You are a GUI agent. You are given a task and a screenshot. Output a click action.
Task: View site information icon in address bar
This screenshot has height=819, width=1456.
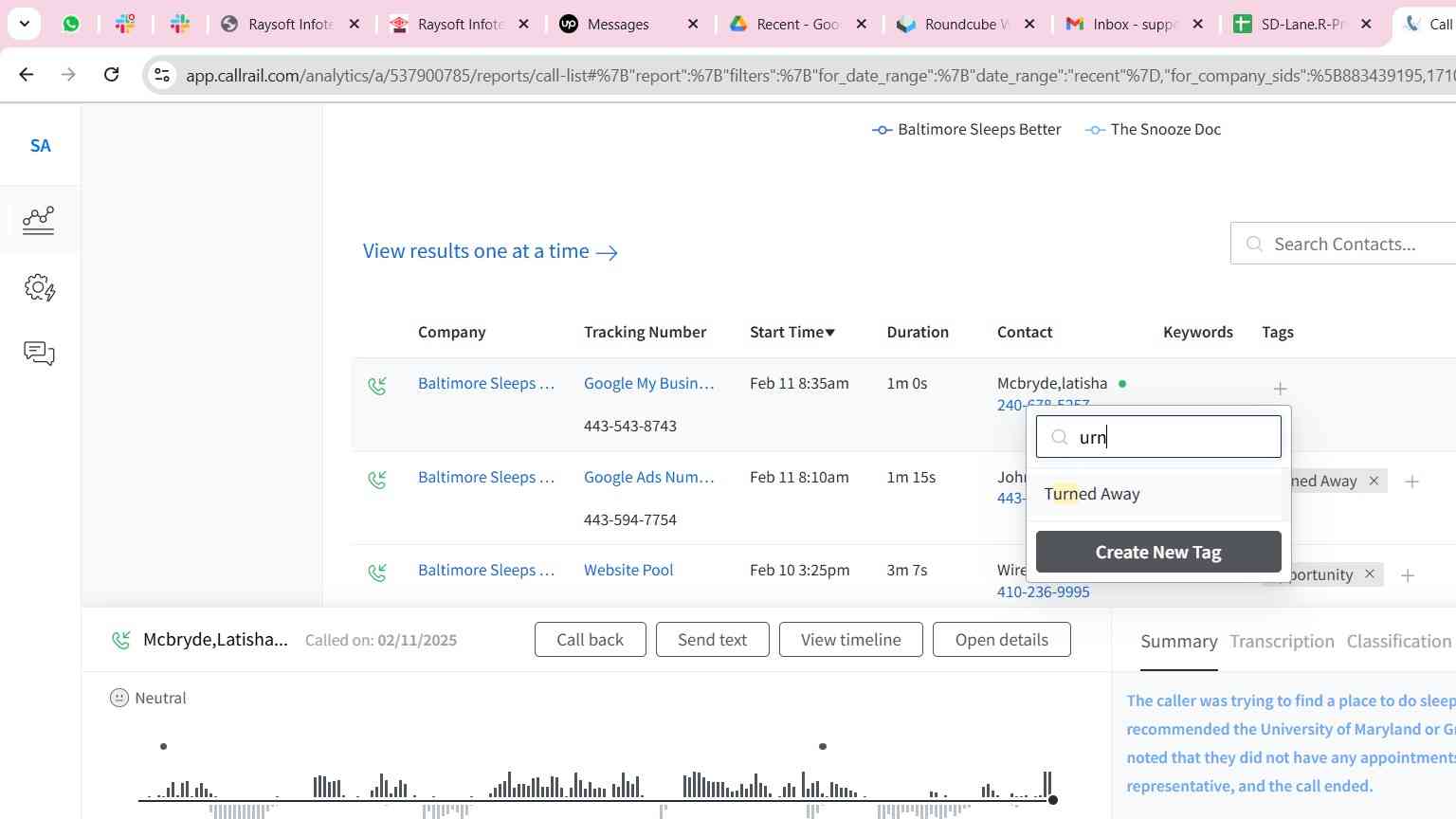point(162,75)
